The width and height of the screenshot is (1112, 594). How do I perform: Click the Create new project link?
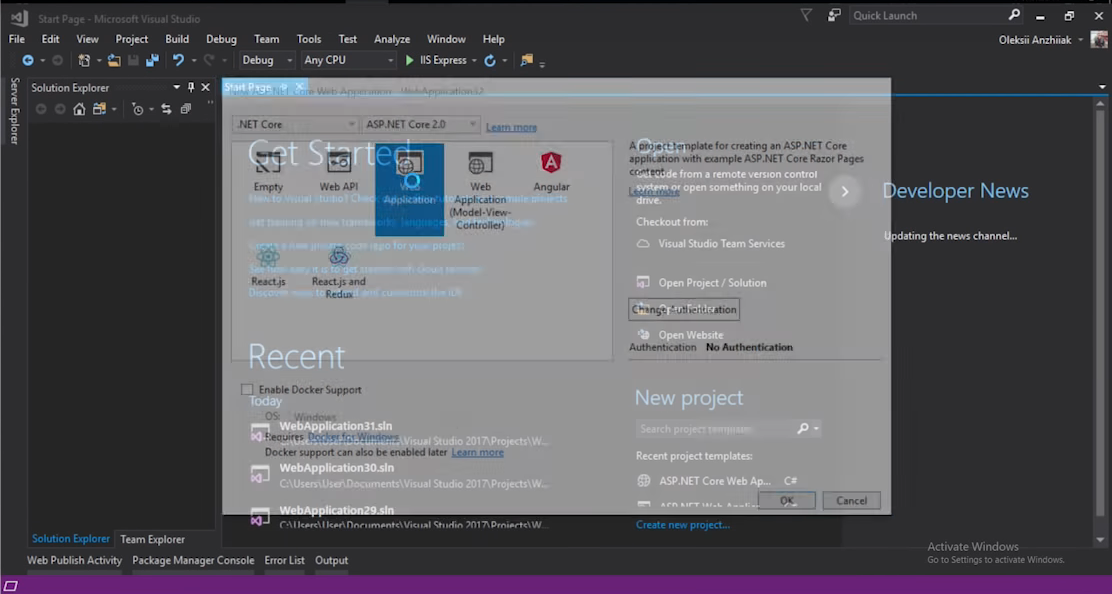click(x=682, y=525)
